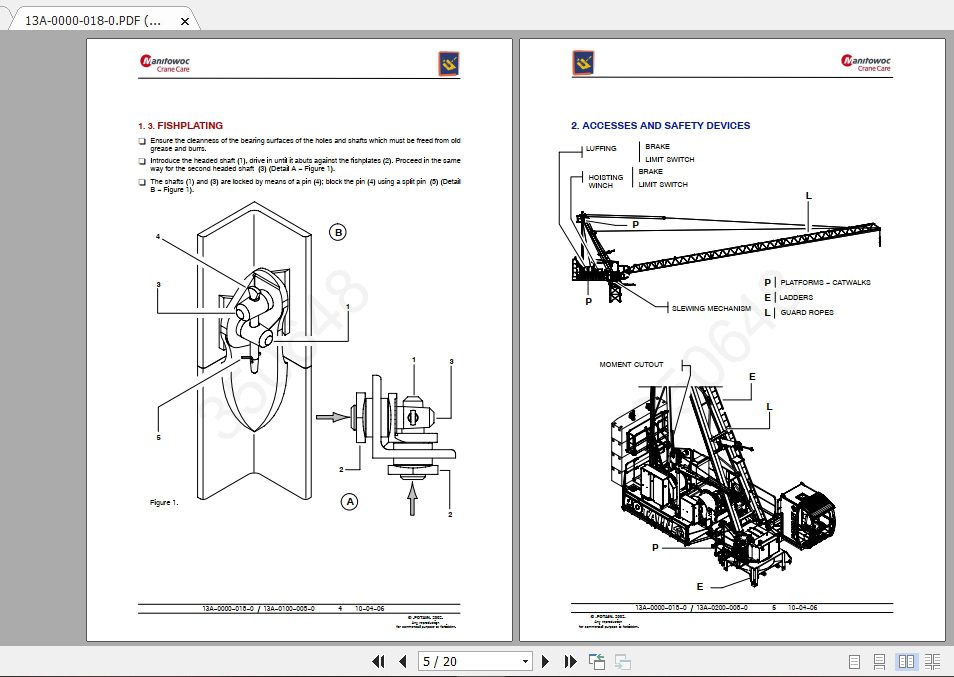
Task: Go to the next page
Action: pos(545,661)
